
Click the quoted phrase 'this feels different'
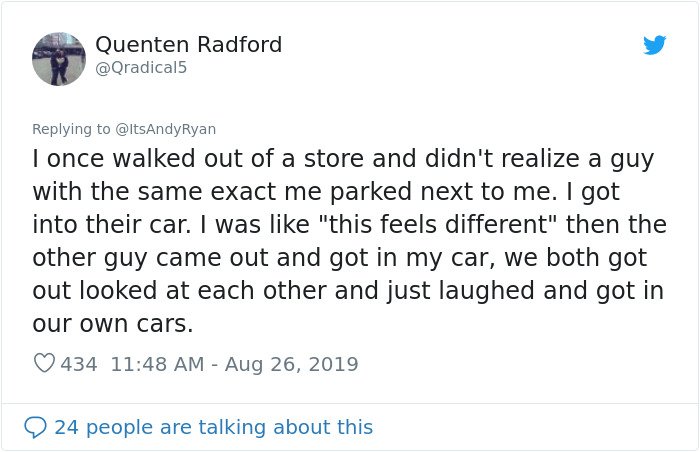[438, 224]
